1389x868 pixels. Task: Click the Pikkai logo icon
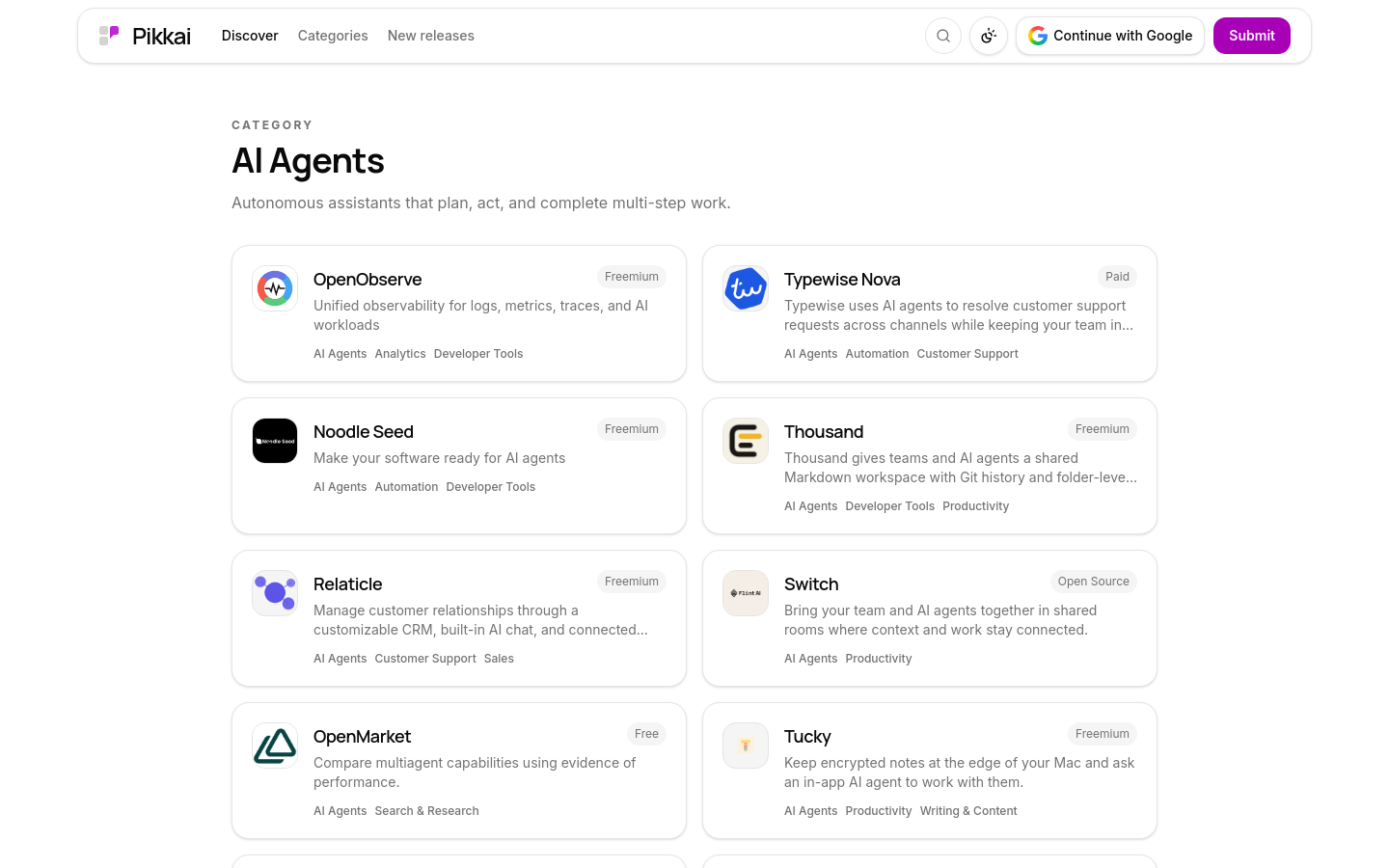(x=109, y=36)
